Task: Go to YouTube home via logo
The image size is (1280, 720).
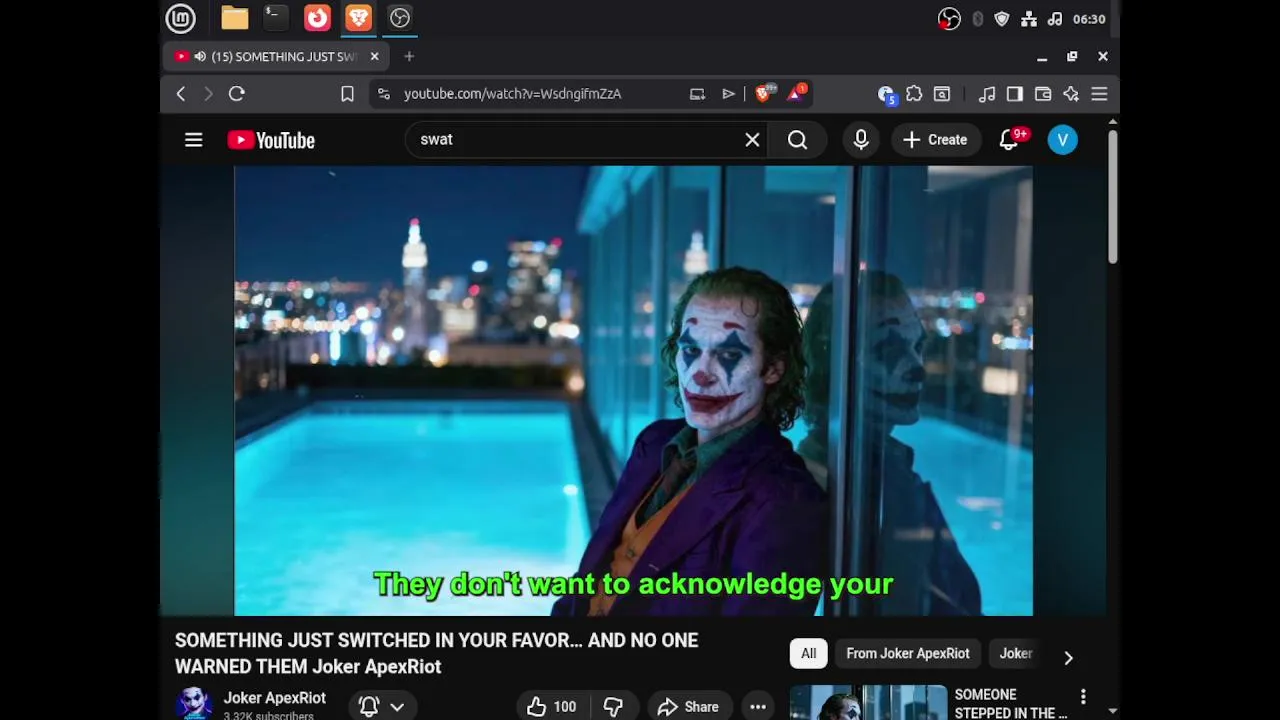Action: click(x=271, y=140)
